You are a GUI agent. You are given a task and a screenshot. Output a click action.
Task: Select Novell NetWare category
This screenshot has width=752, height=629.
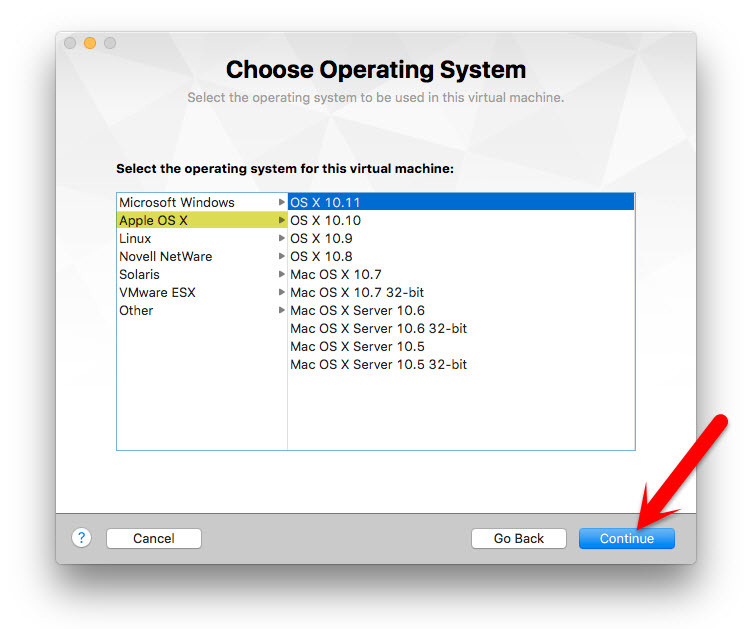coord(202,256)
